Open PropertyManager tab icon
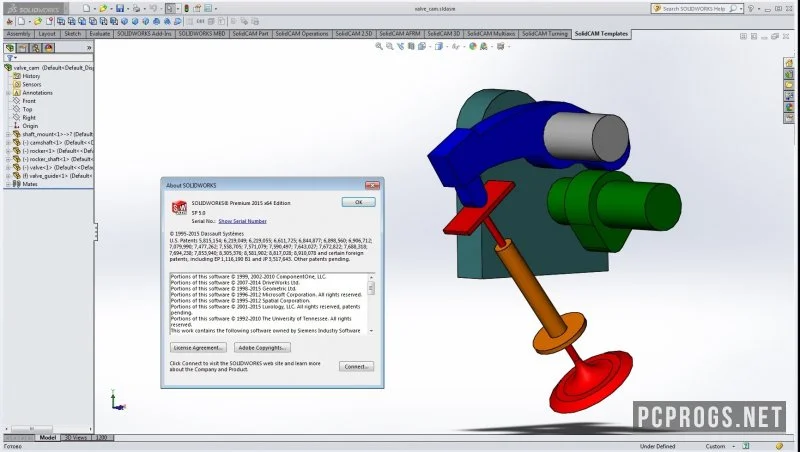 pos(22,48)
